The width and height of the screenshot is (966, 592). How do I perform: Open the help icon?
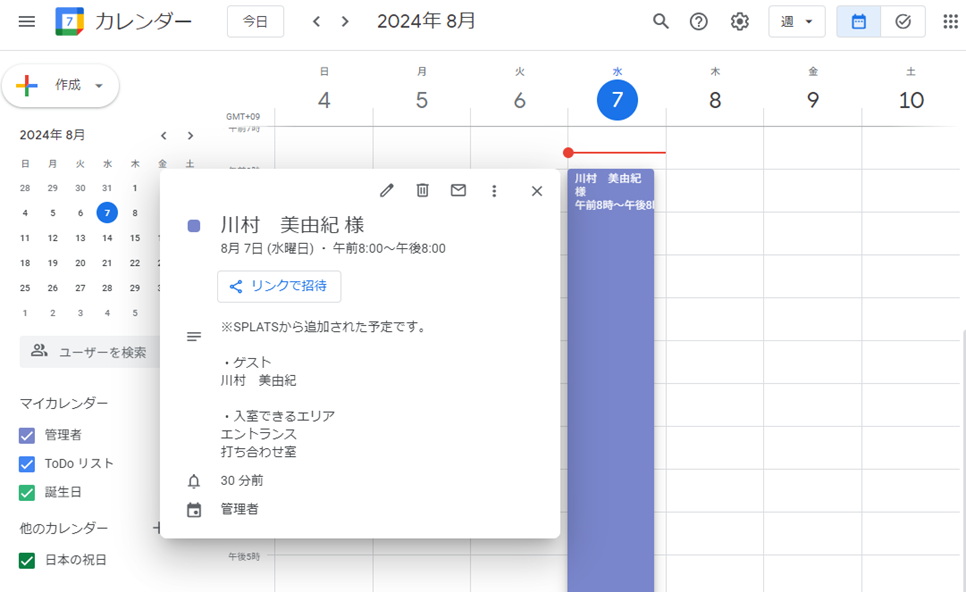click(x=699, y=20)
